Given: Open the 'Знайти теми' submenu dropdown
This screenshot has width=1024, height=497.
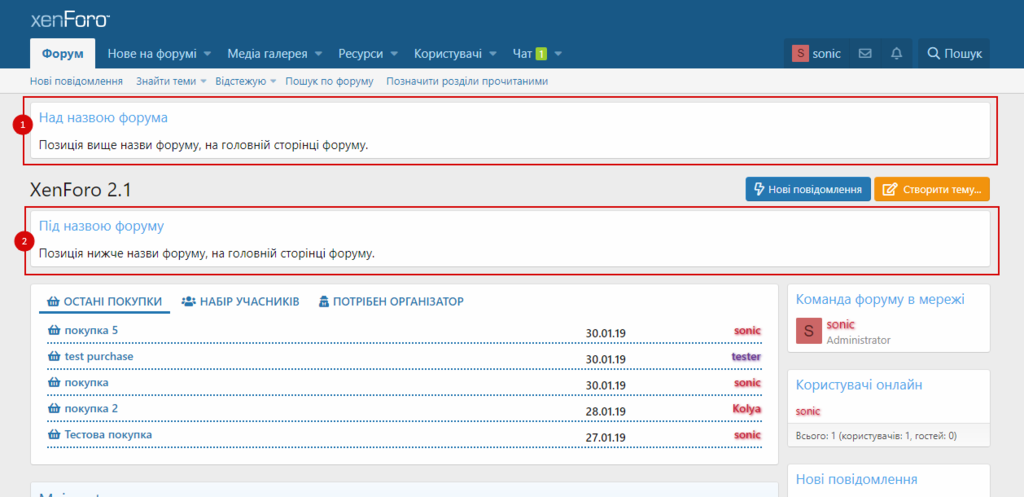Looking at the screenshot, I should pyautogui.click(x=203, y=81).
